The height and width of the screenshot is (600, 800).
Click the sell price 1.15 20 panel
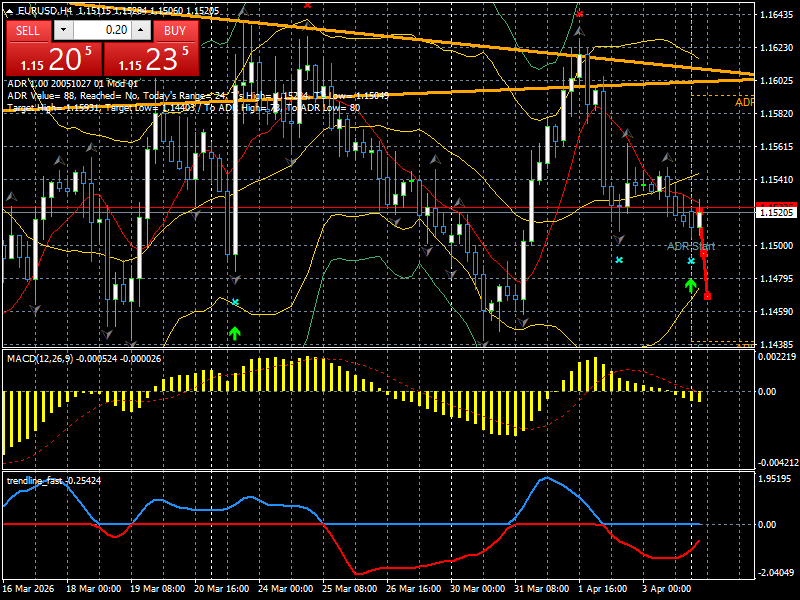pyautogui.click(x=54, y=59)
